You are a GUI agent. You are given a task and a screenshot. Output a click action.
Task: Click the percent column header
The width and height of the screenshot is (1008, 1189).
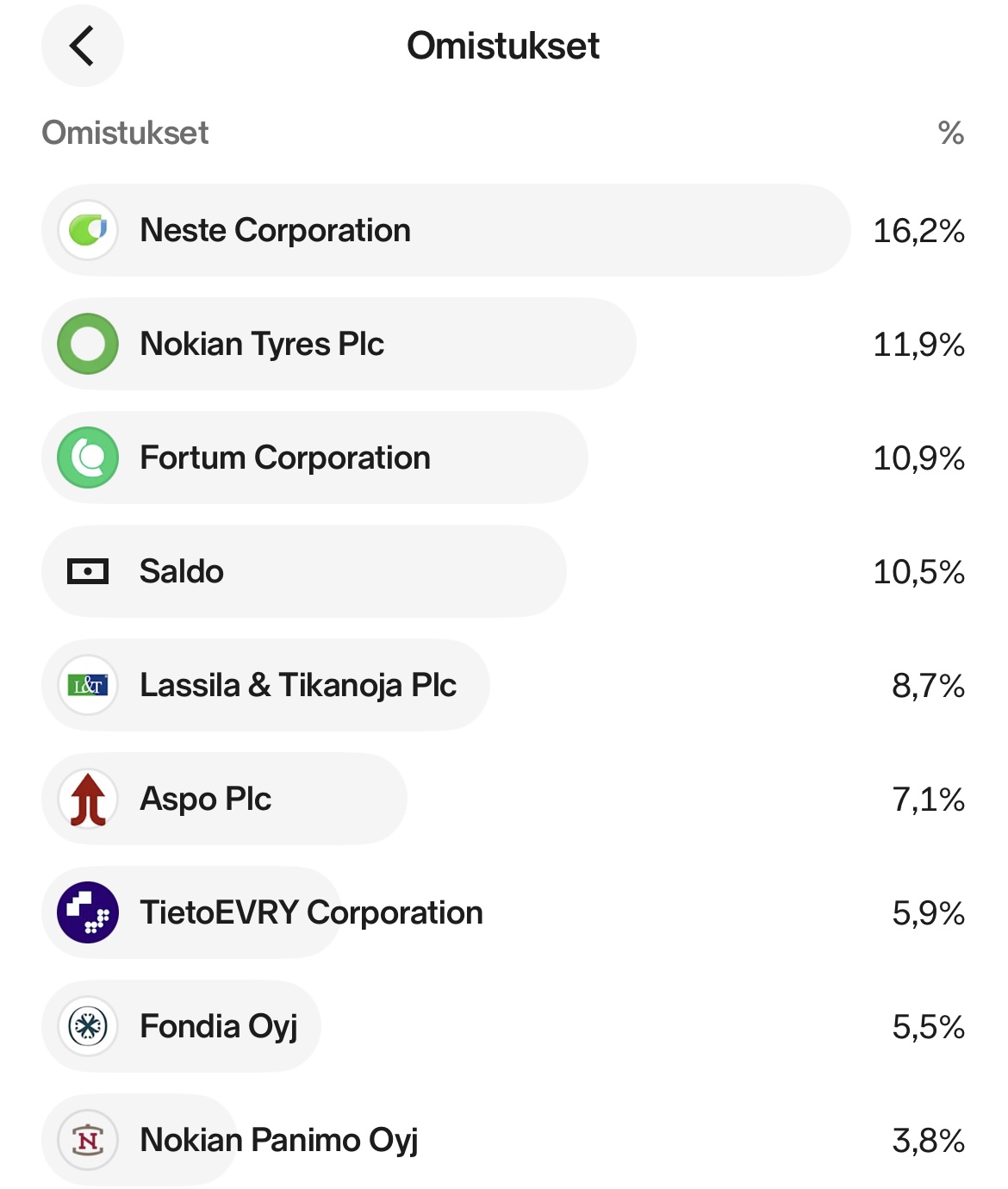950,133
